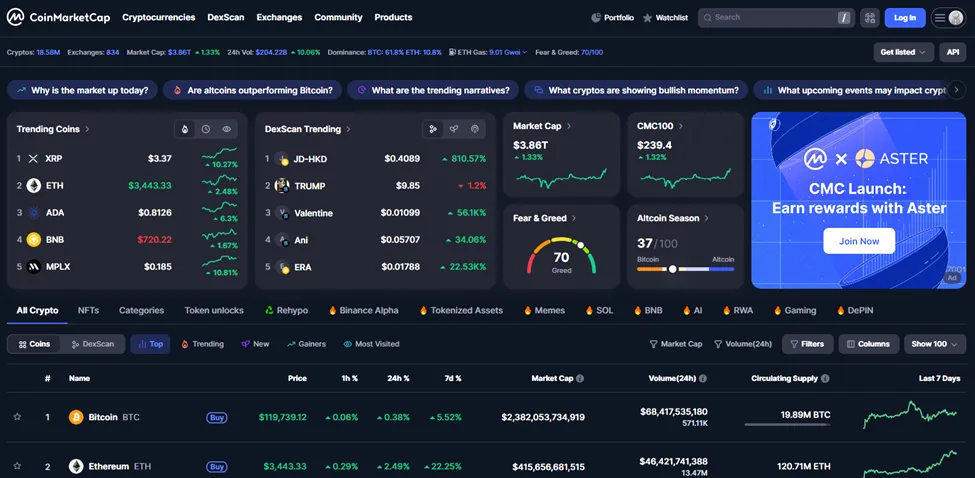Expand Trending Coins chevron header
The image size is (975, 478).
(53, 129)
